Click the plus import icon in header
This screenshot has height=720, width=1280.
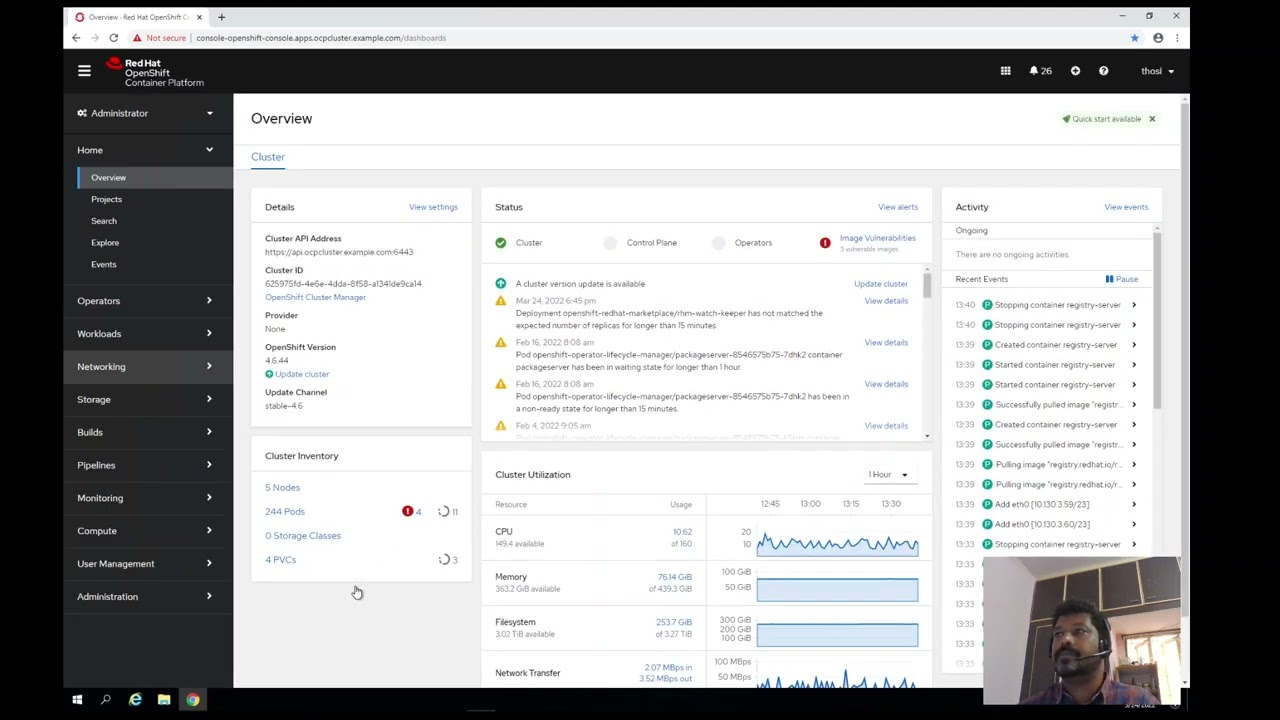click(1075, 71)
